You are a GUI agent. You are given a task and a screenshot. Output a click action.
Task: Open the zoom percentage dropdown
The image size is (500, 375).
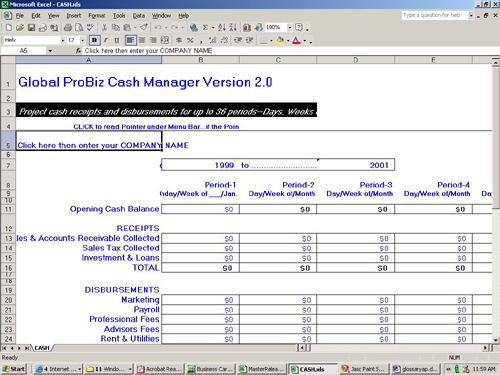(x=289, y=28)
